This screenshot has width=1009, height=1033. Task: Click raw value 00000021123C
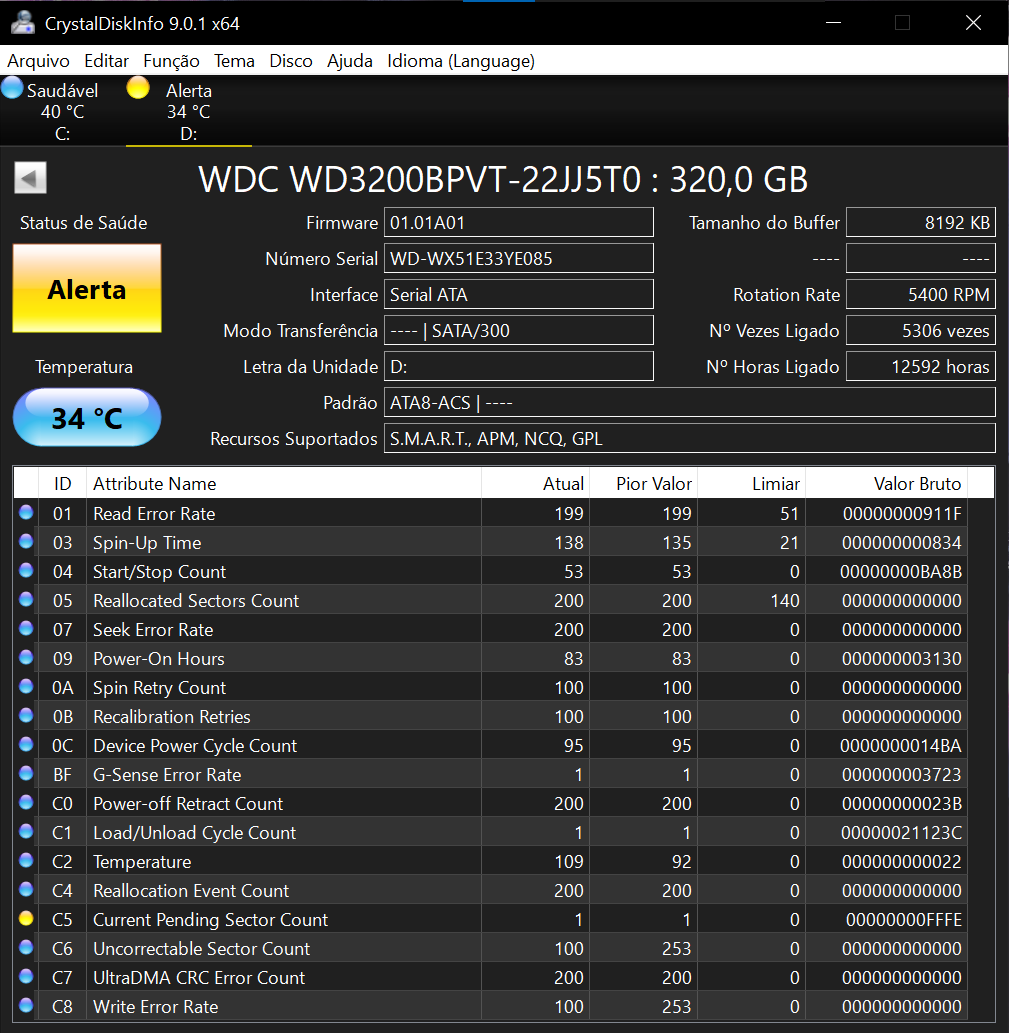902,833
